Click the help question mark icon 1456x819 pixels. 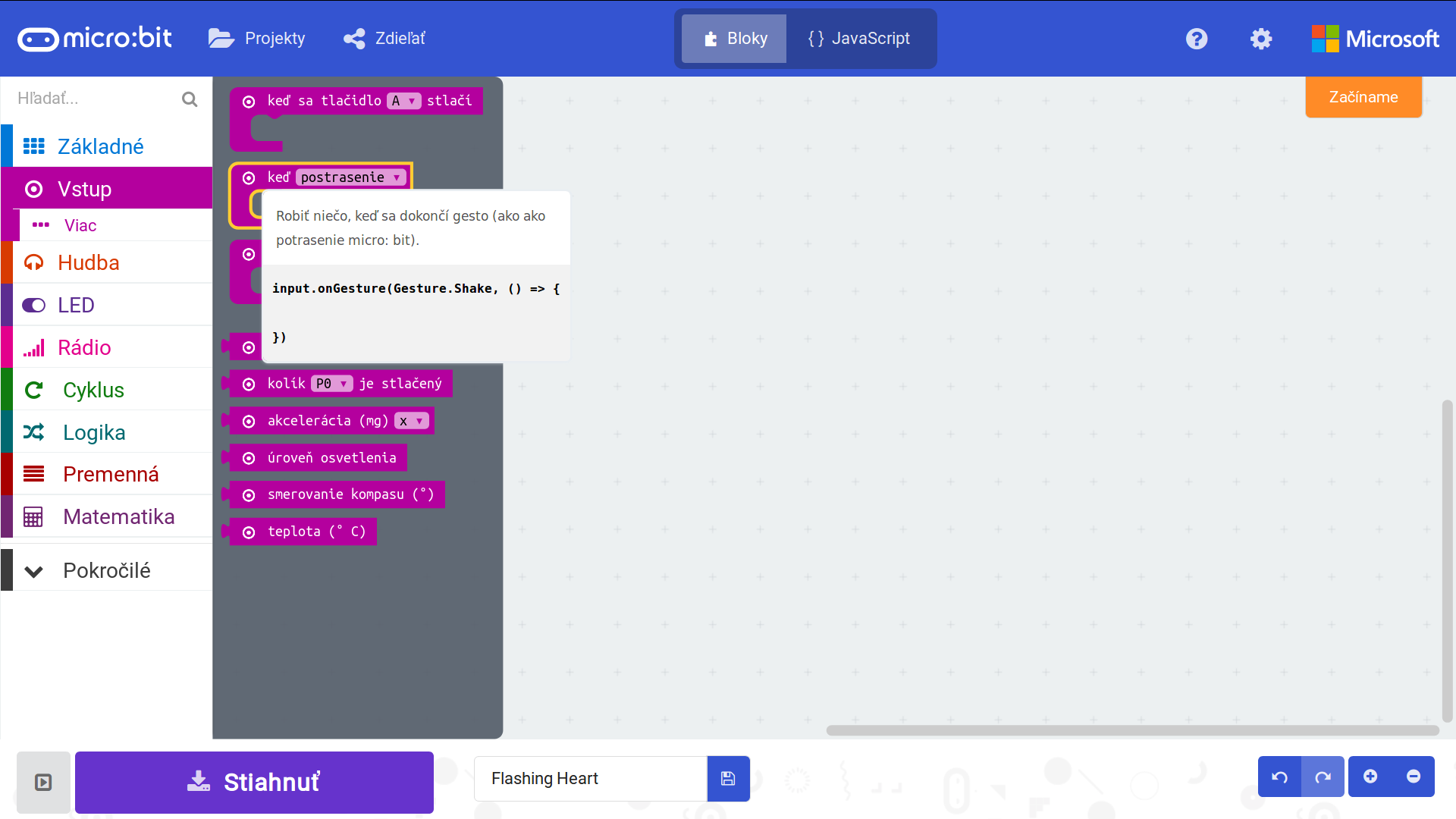(x=1197, y=39)
